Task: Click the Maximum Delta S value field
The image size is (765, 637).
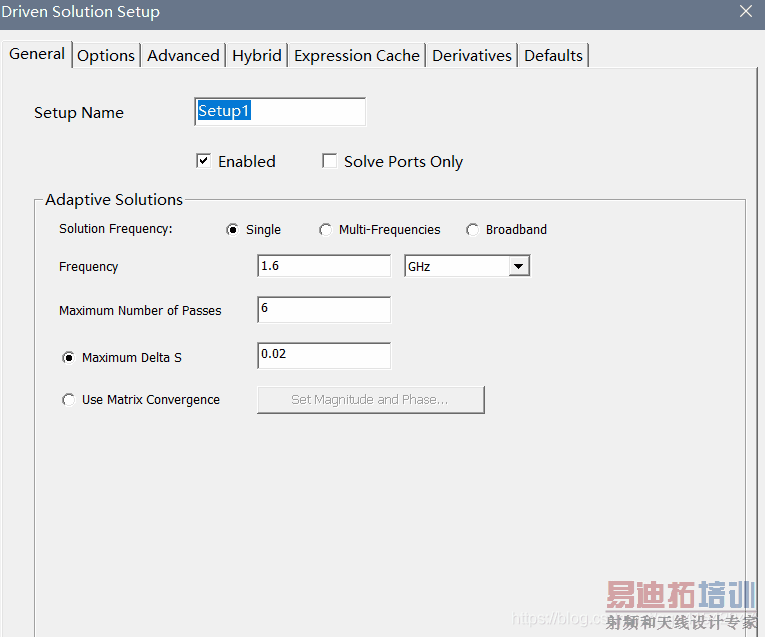Action: point(323,355)
